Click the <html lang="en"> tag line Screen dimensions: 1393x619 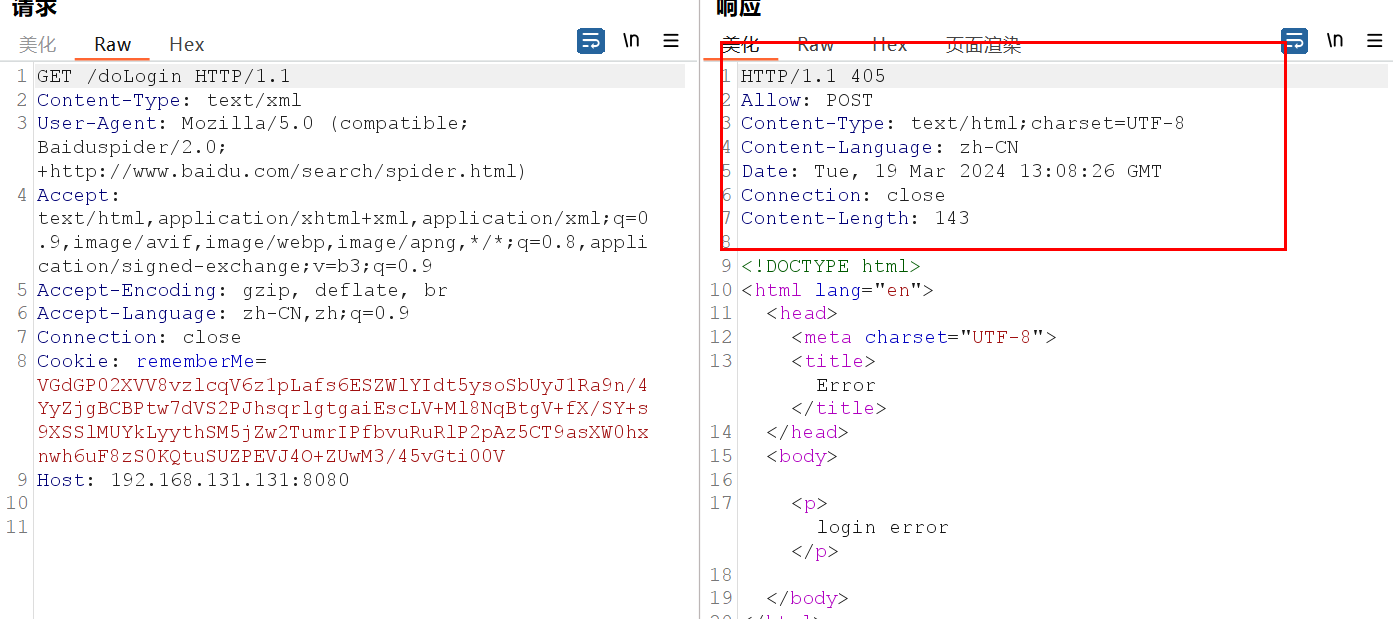(x=837, y=290)
